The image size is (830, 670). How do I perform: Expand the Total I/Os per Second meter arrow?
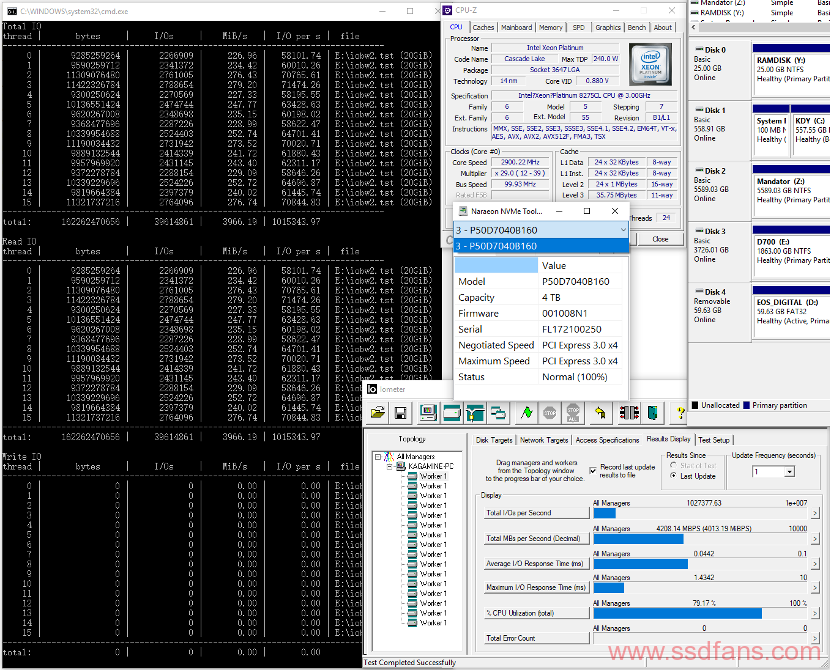(x=814, y=513)
